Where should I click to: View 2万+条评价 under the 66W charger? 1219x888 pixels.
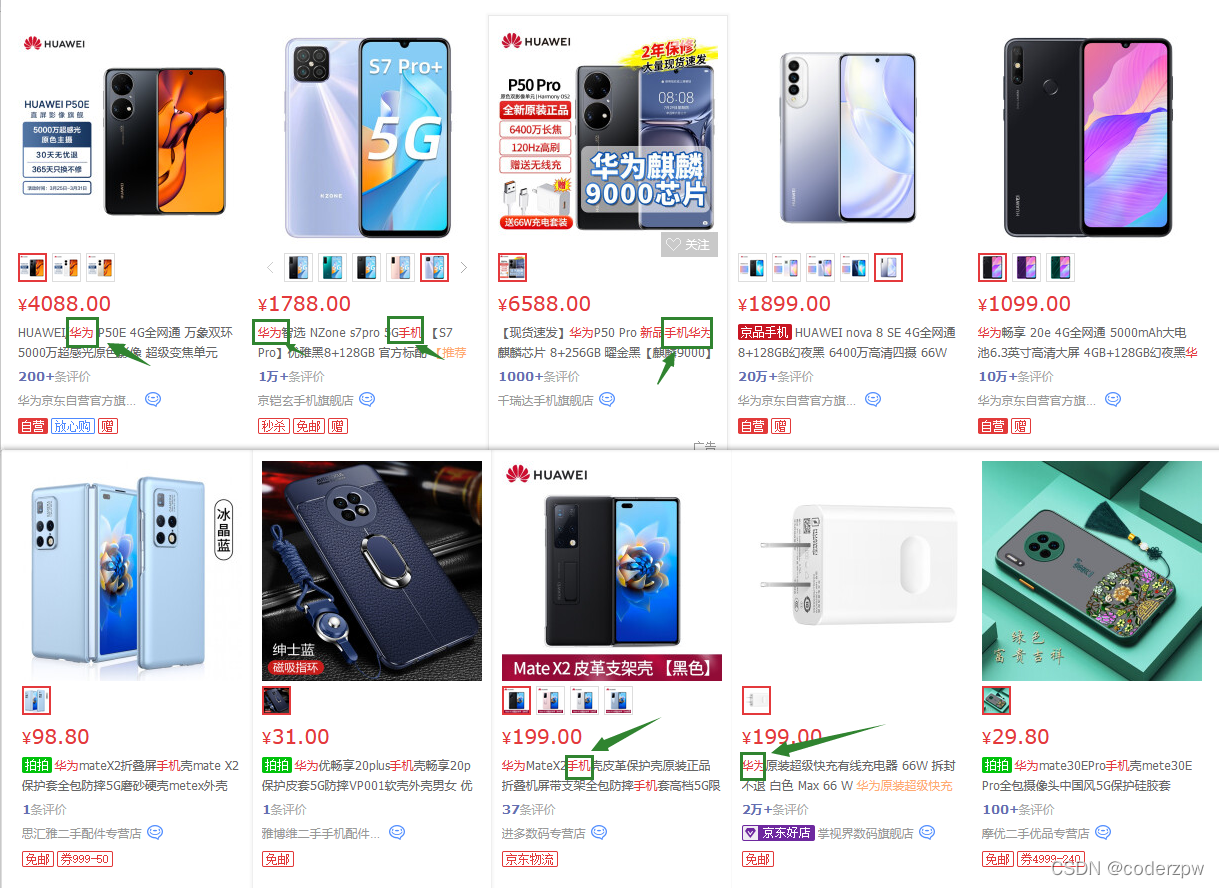[775, 809]
